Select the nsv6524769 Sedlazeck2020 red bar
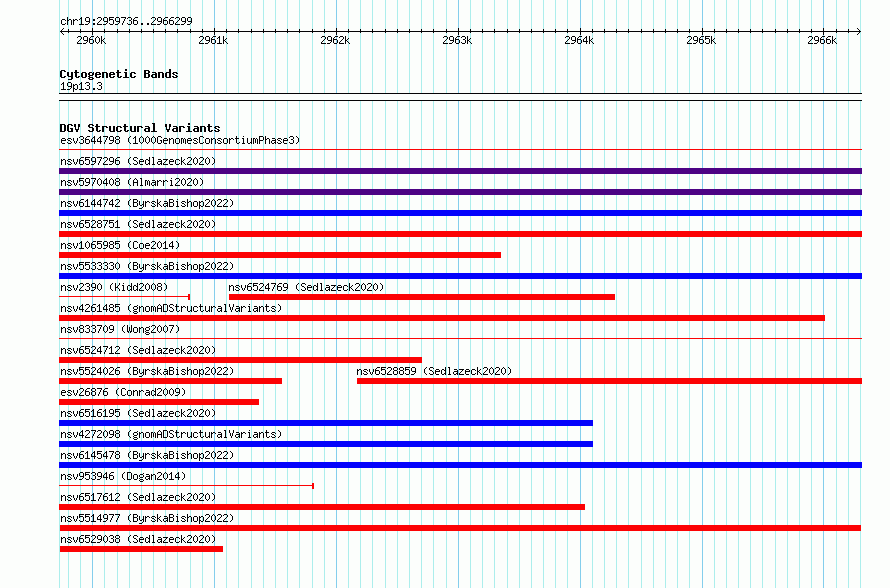Viewport: 890px width, 588px height. coord(422,297)
